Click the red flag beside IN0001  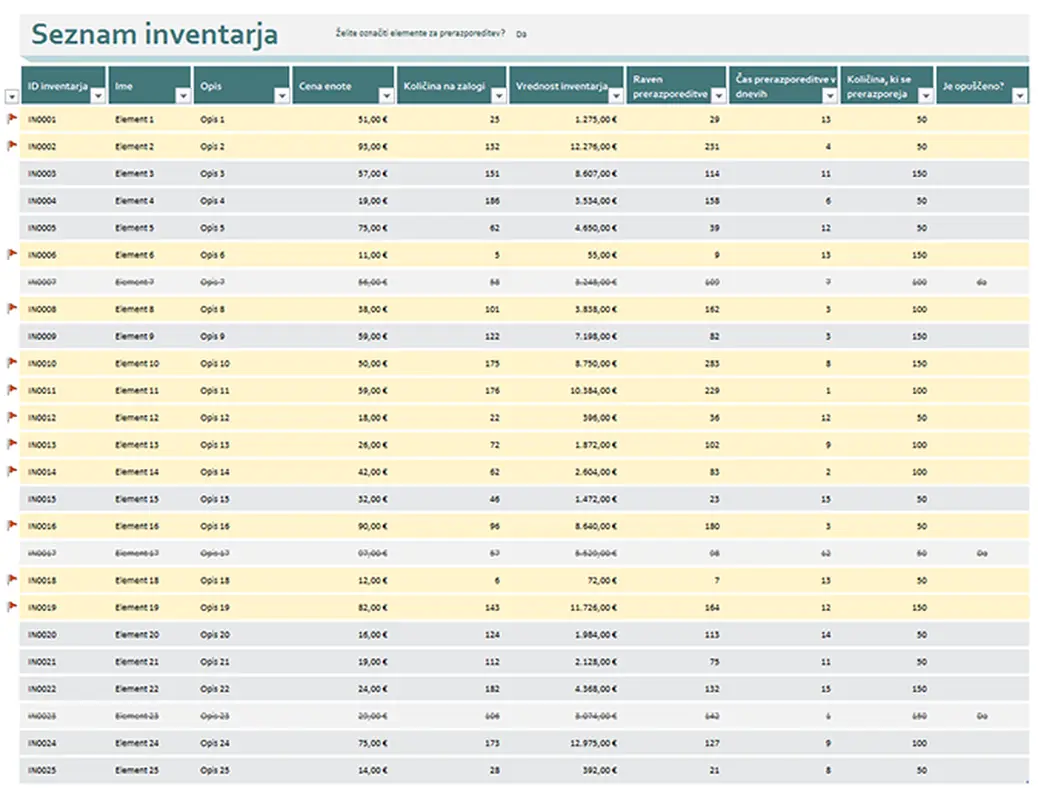pyautogui.click(x=13, y=119)
